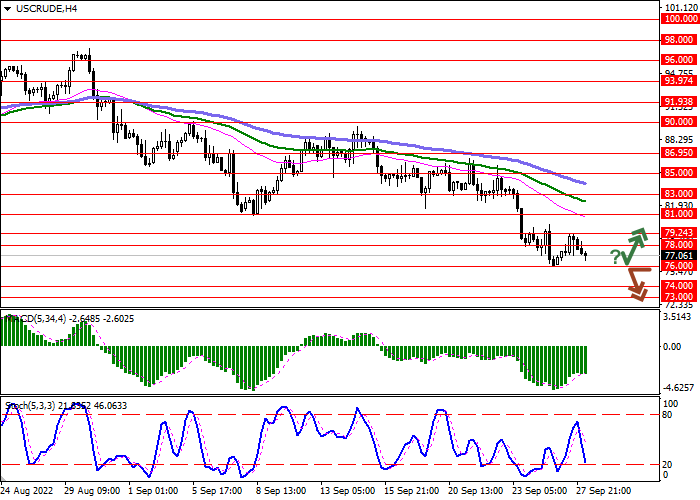Select the 76.000 support level label

[x=679, y=266]
